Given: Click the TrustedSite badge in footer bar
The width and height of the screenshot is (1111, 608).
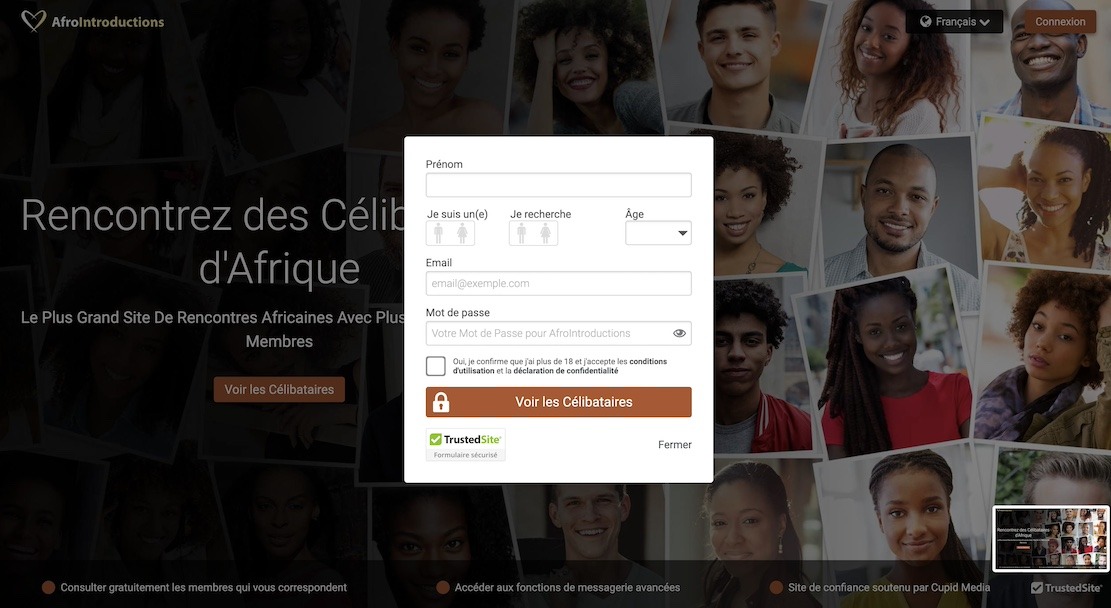Looking at the screenshot, I should click(x=1066, y=587).
